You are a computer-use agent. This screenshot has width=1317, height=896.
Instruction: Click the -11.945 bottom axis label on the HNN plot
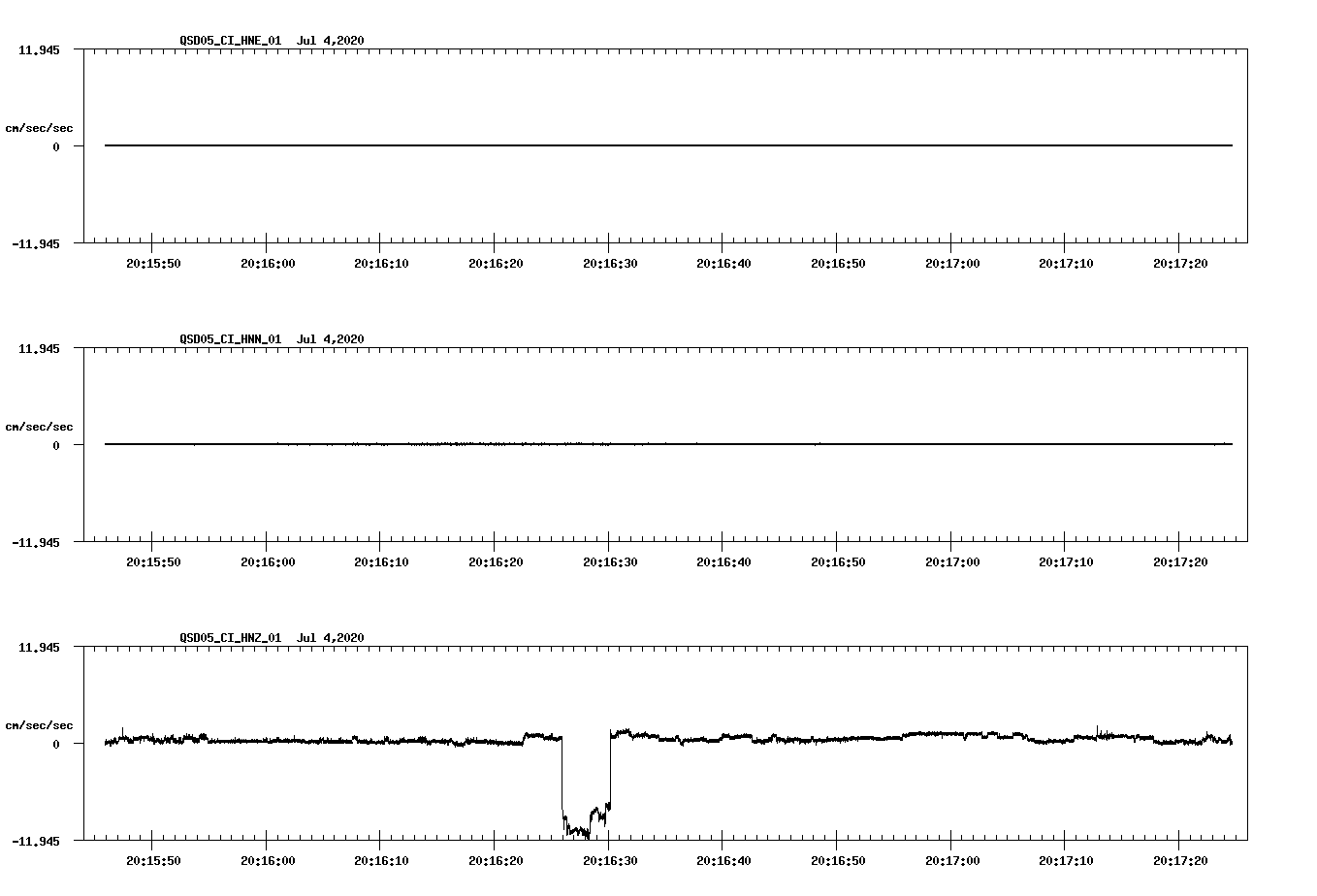click(35, 543)
